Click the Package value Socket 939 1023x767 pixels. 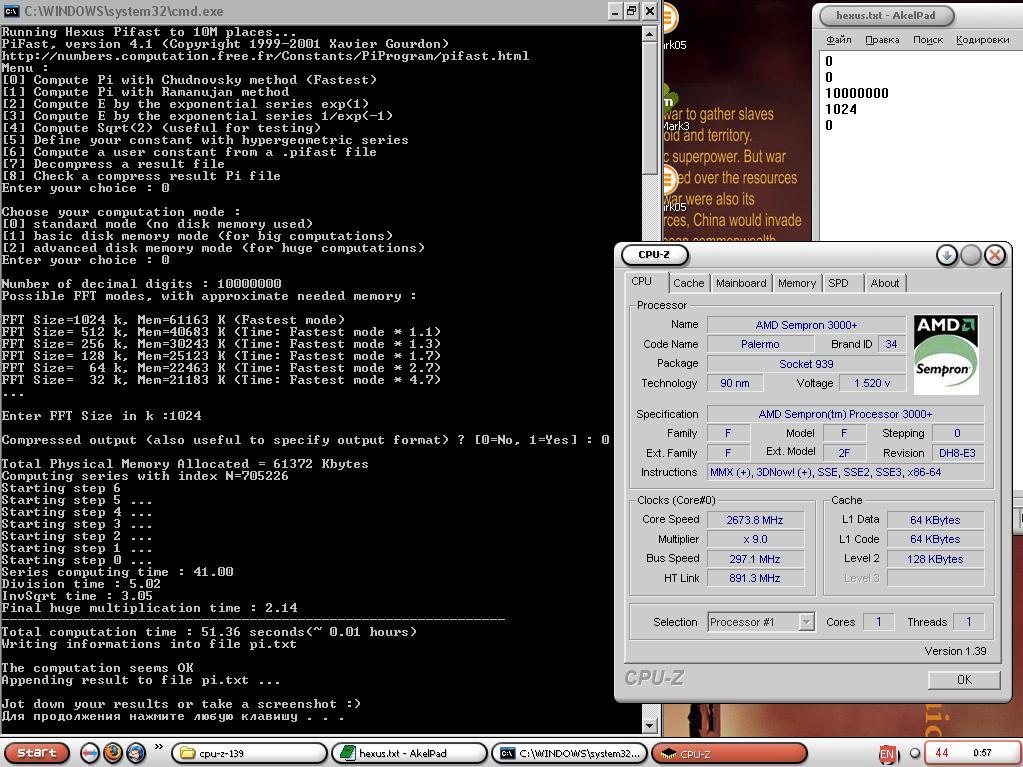point(806,364)
